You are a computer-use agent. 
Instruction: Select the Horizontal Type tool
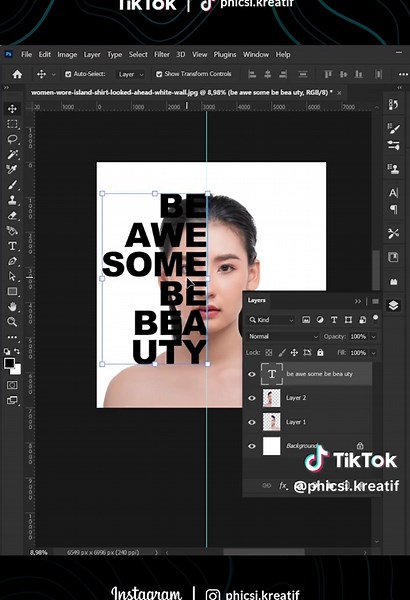12,246
